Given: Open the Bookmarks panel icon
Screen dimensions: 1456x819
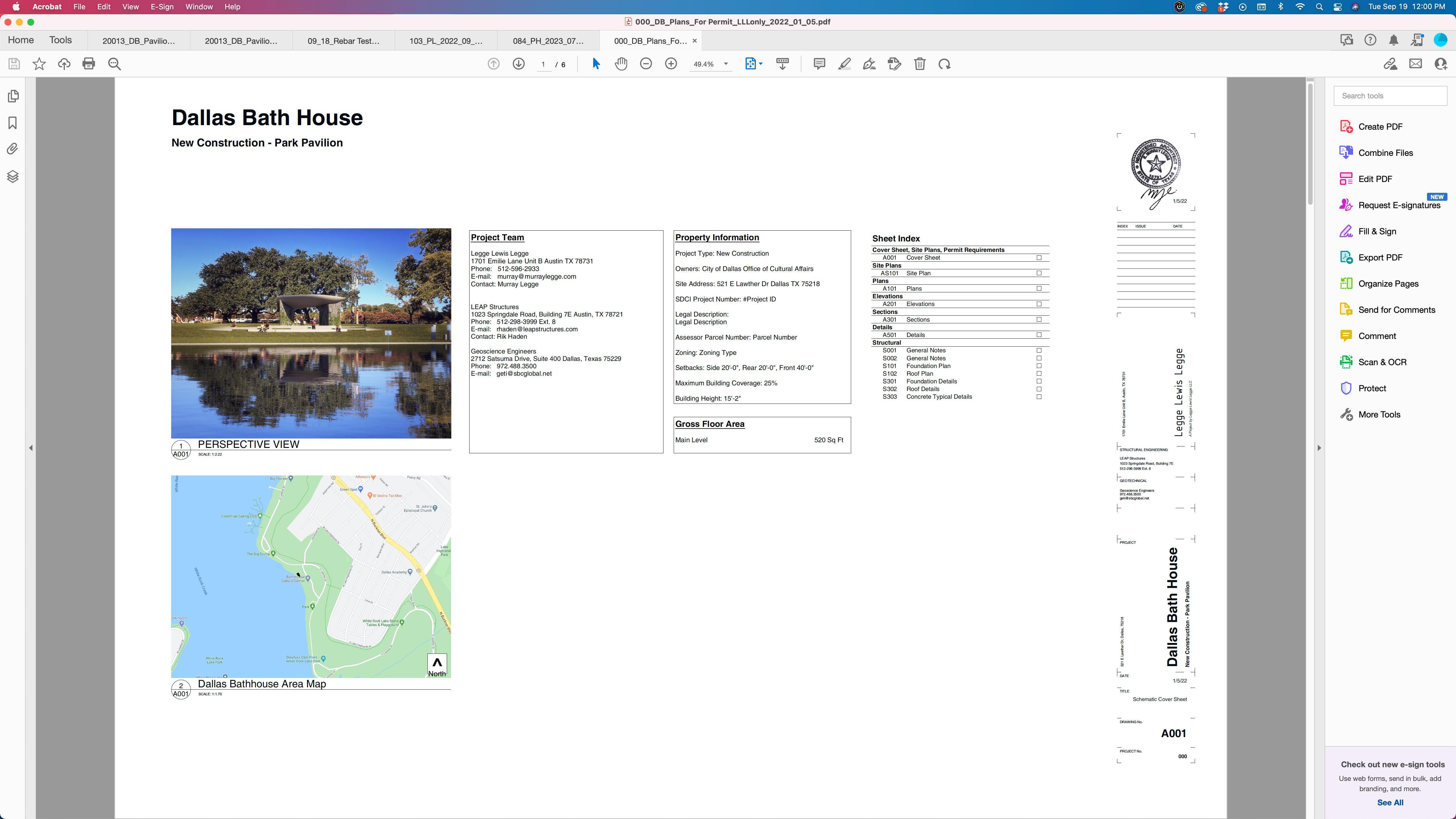Looking at the screenshot, I should click(13, 123).
